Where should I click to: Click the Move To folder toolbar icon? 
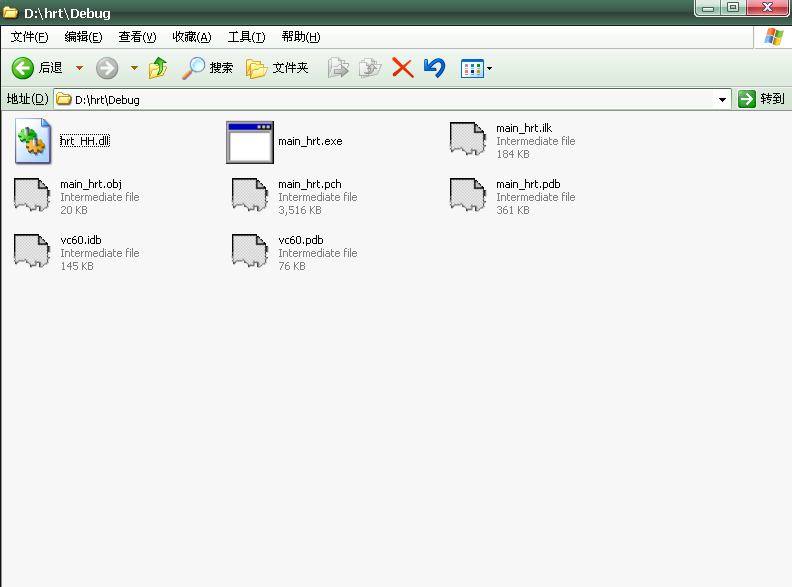click(339, 68)
